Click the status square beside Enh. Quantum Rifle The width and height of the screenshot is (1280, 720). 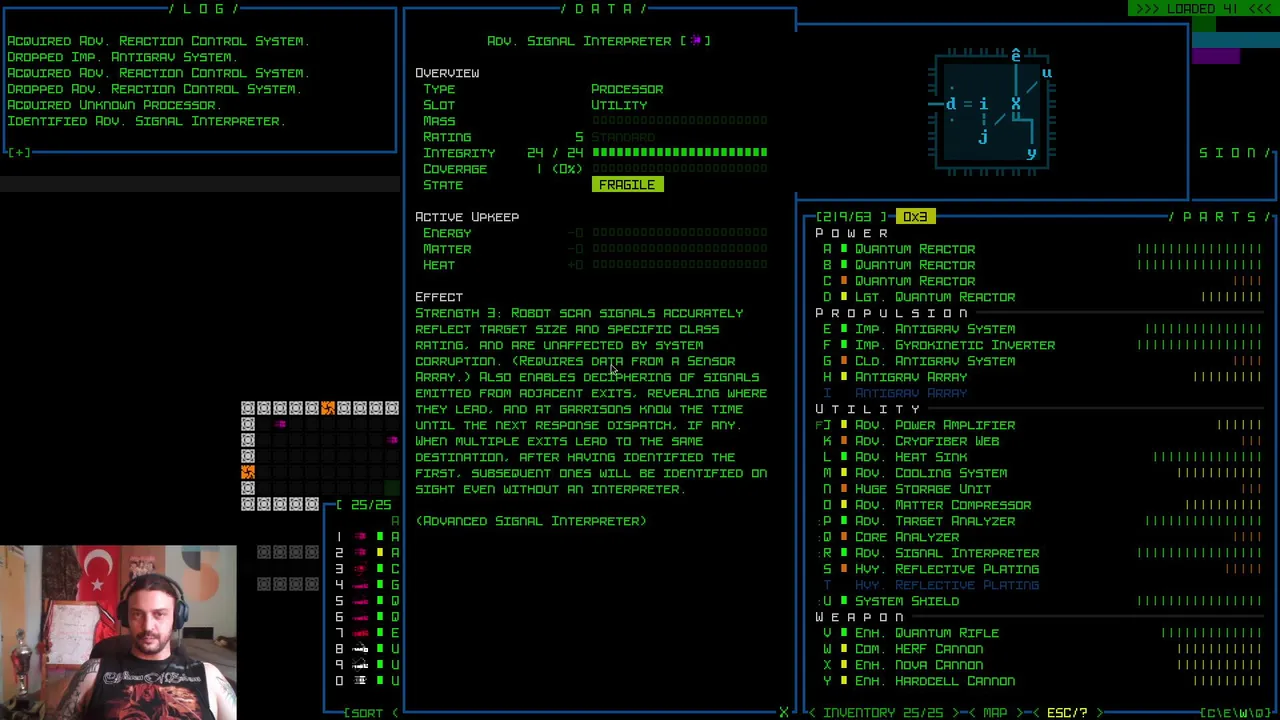844,633
